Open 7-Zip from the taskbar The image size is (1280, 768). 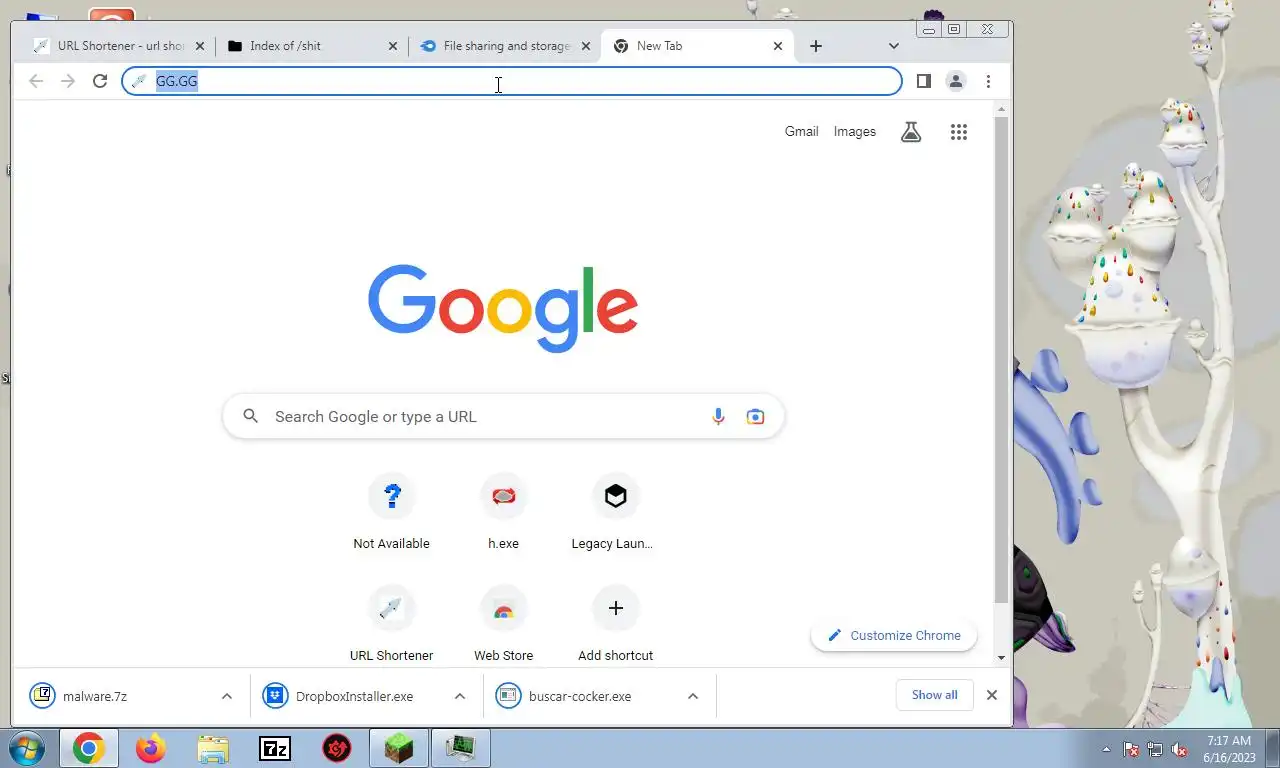275,748
